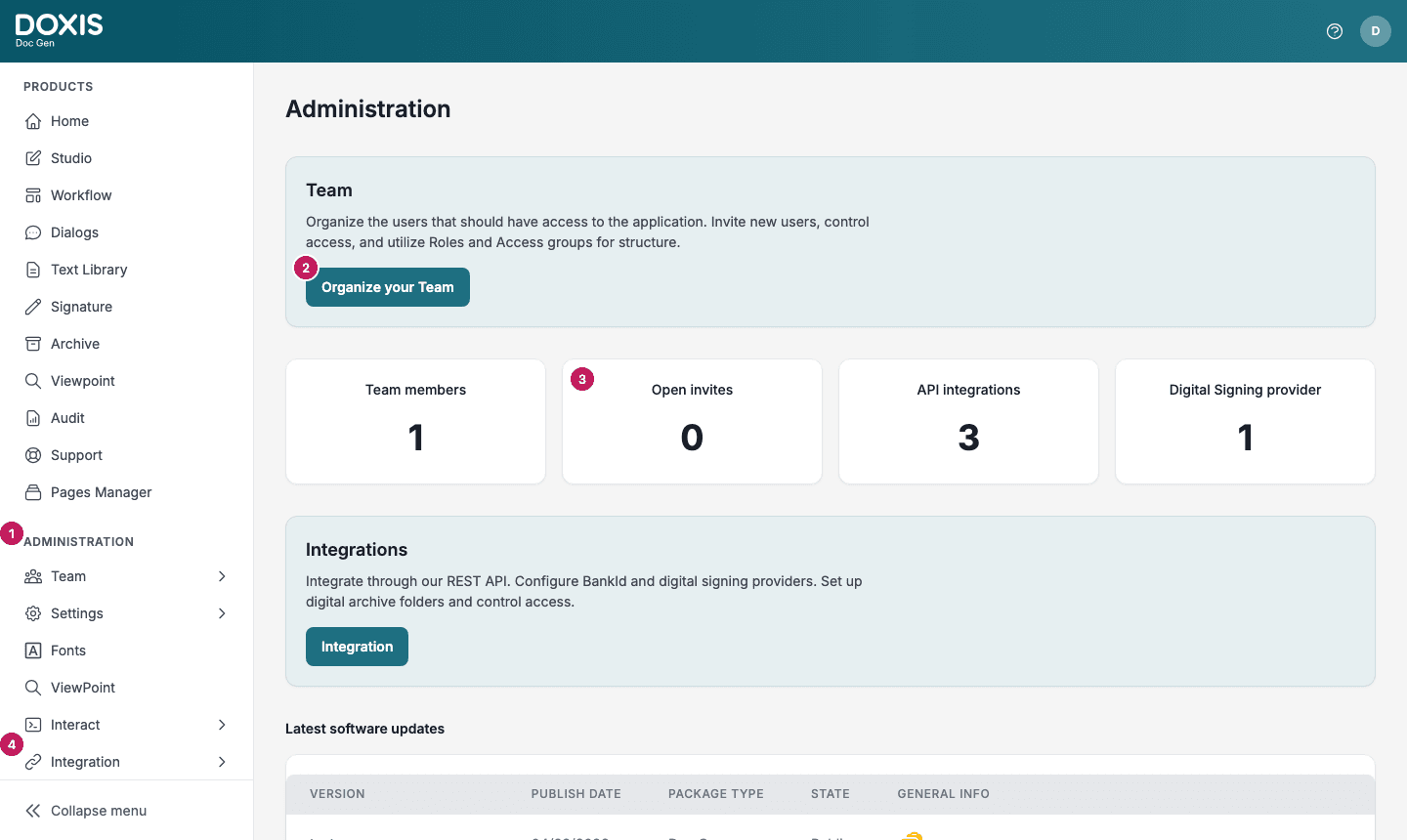Expand the Team submenu chevron
The height and width of the screenshot is (840, 1407).
(222, 576)
